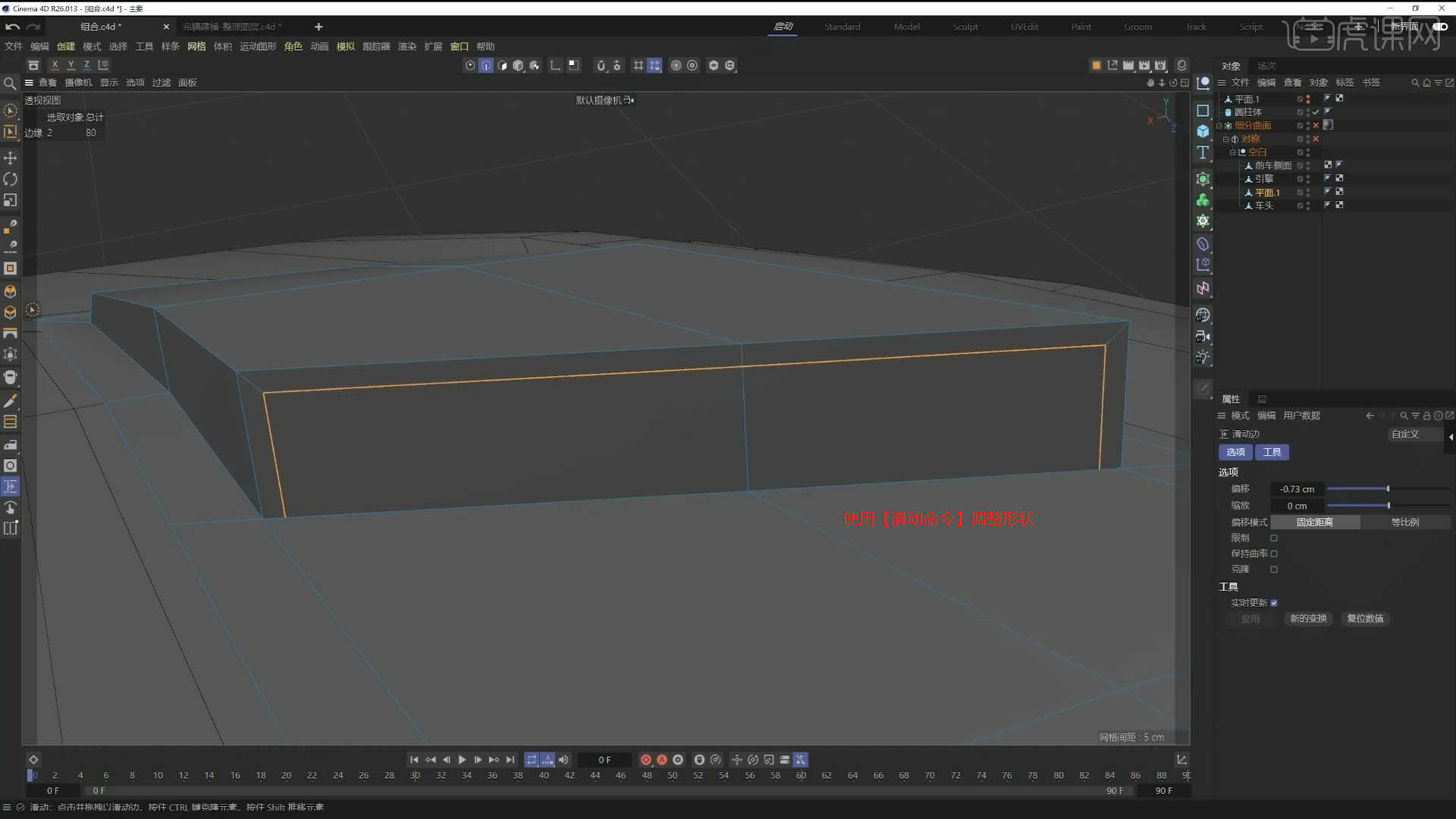Select 等比例 offset mode
The image size is (1456, 819).
[1405, 522]
